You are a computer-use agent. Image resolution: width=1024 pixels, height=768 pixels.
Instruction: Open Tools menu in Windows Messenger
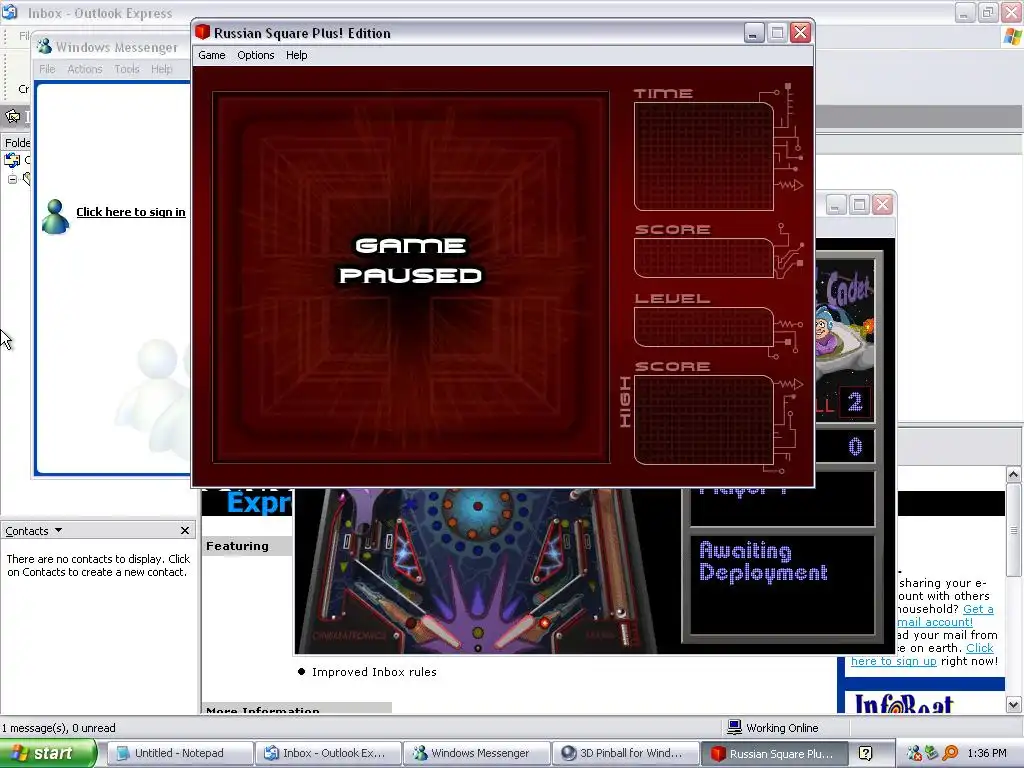point(127,69)
